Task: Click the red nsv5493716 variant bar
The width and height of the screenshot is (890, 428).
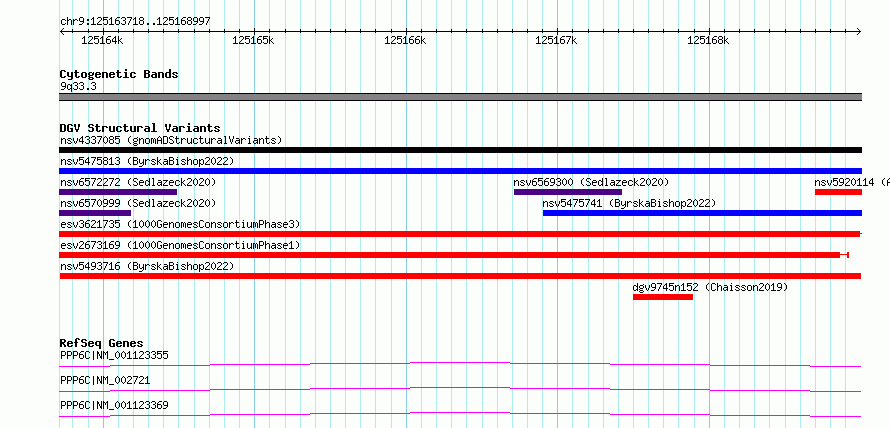Action: tap(460, 276)
